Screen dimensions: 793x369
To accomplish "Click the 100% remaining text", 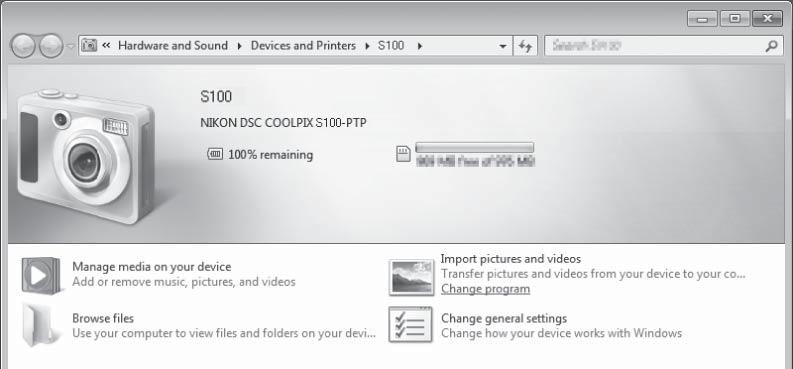I will (271, 155).
